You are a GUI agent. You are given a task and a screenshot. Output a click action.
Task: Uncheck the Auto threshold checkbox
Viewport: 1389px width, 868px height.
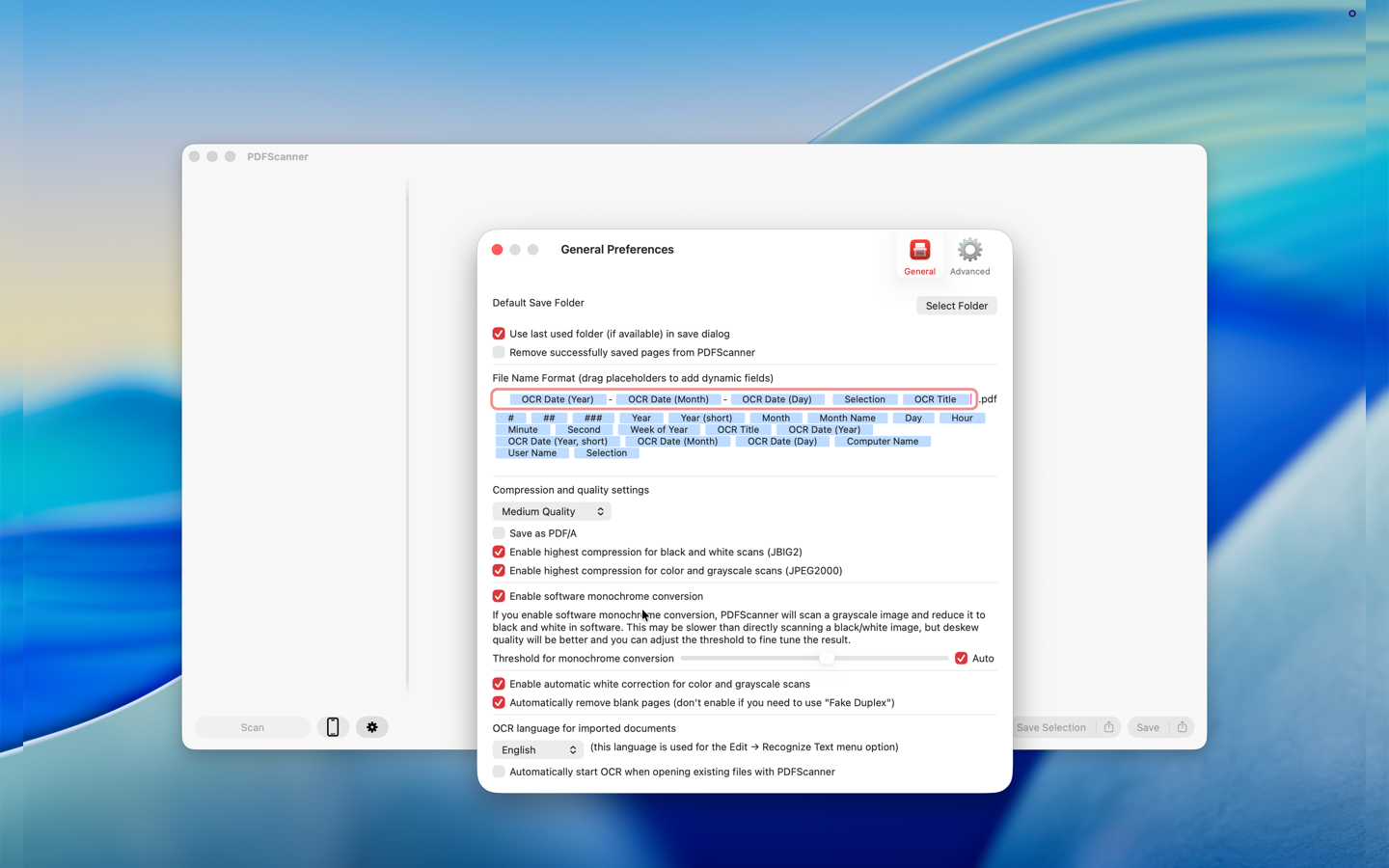[962, 659]
